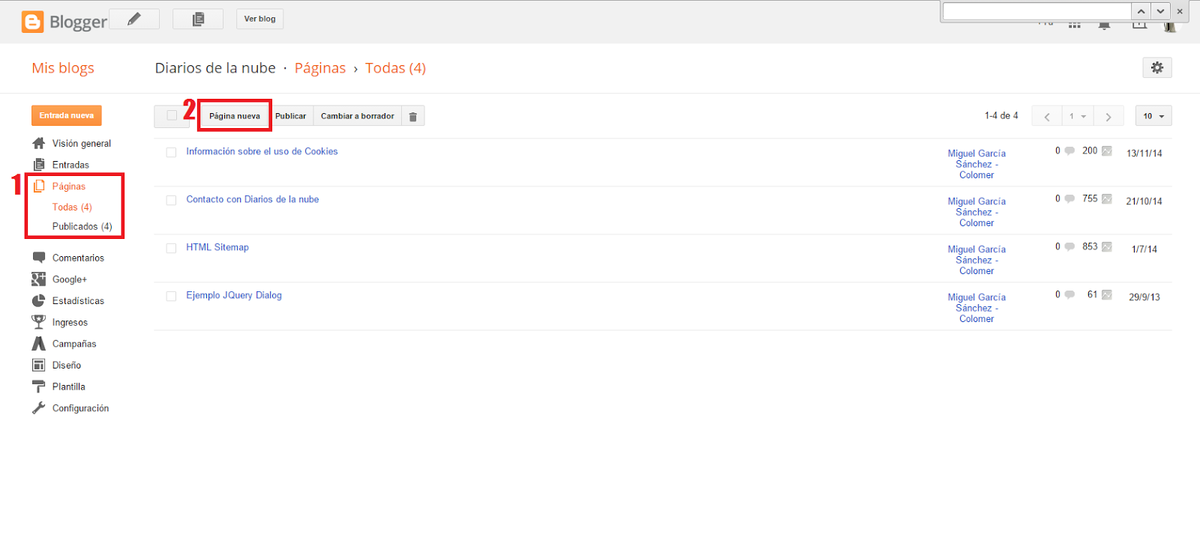This screenshot has width=1200, height=546.
Task: Open Estadísticas from the sidebar
Action: coord(78,301)
